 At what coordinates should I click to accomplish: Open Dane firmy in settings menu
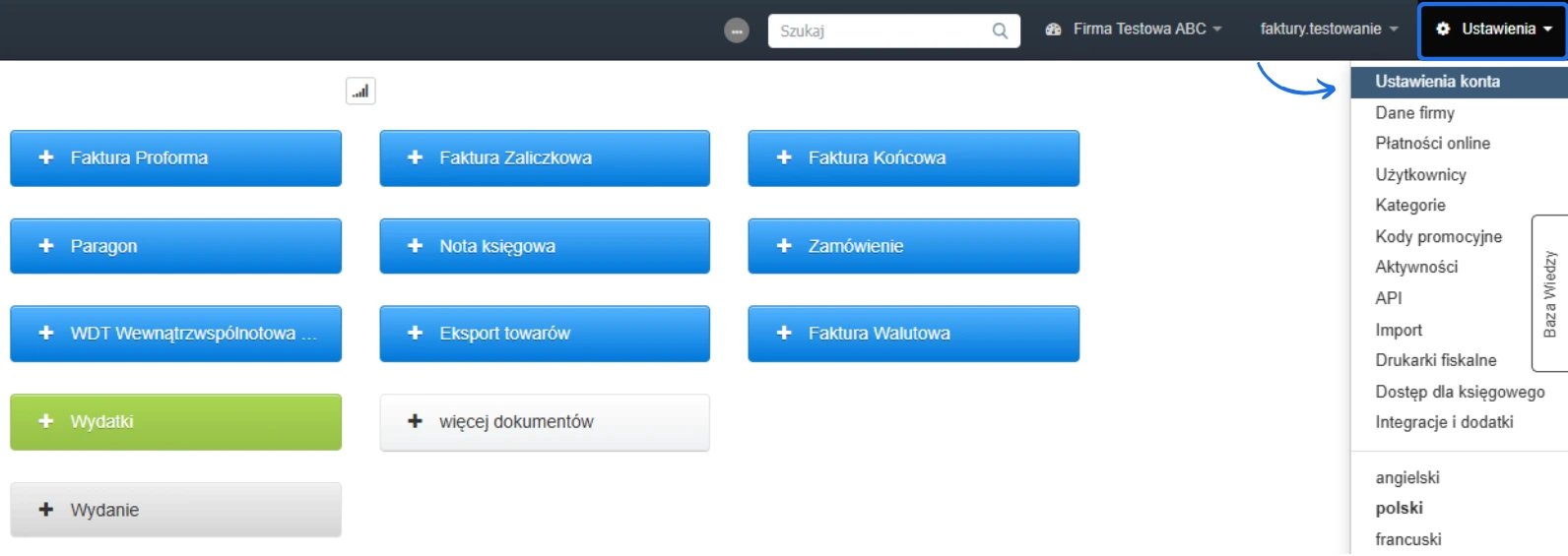tap(1414, 113)
